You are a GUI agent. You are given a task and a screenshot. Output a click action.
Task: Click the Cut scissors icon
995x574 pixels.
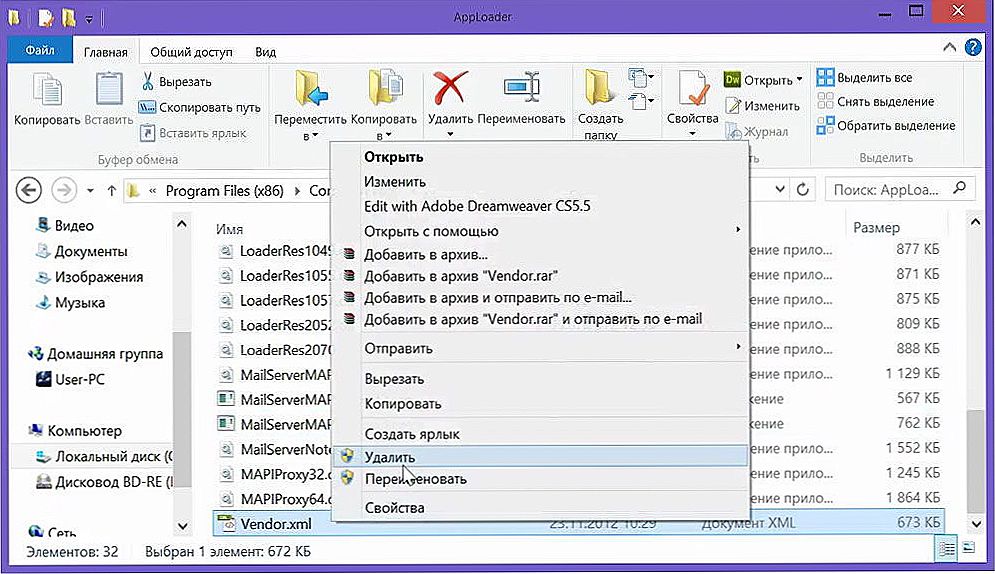pyautogui.click(x=148, y=81)
